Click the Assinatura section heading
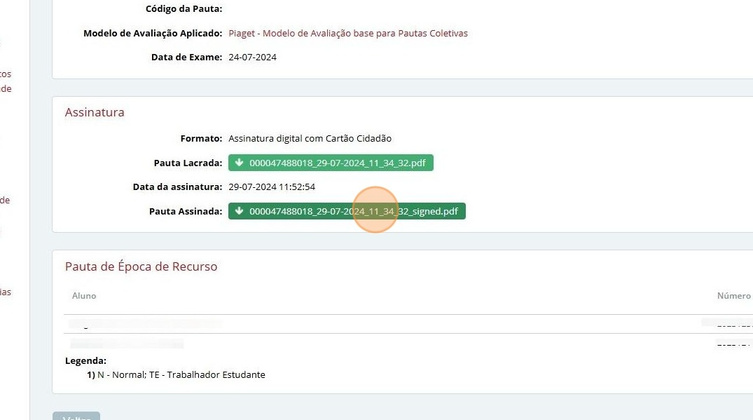Viewport: 753px width, 420px height. click(x=95, y=112)
